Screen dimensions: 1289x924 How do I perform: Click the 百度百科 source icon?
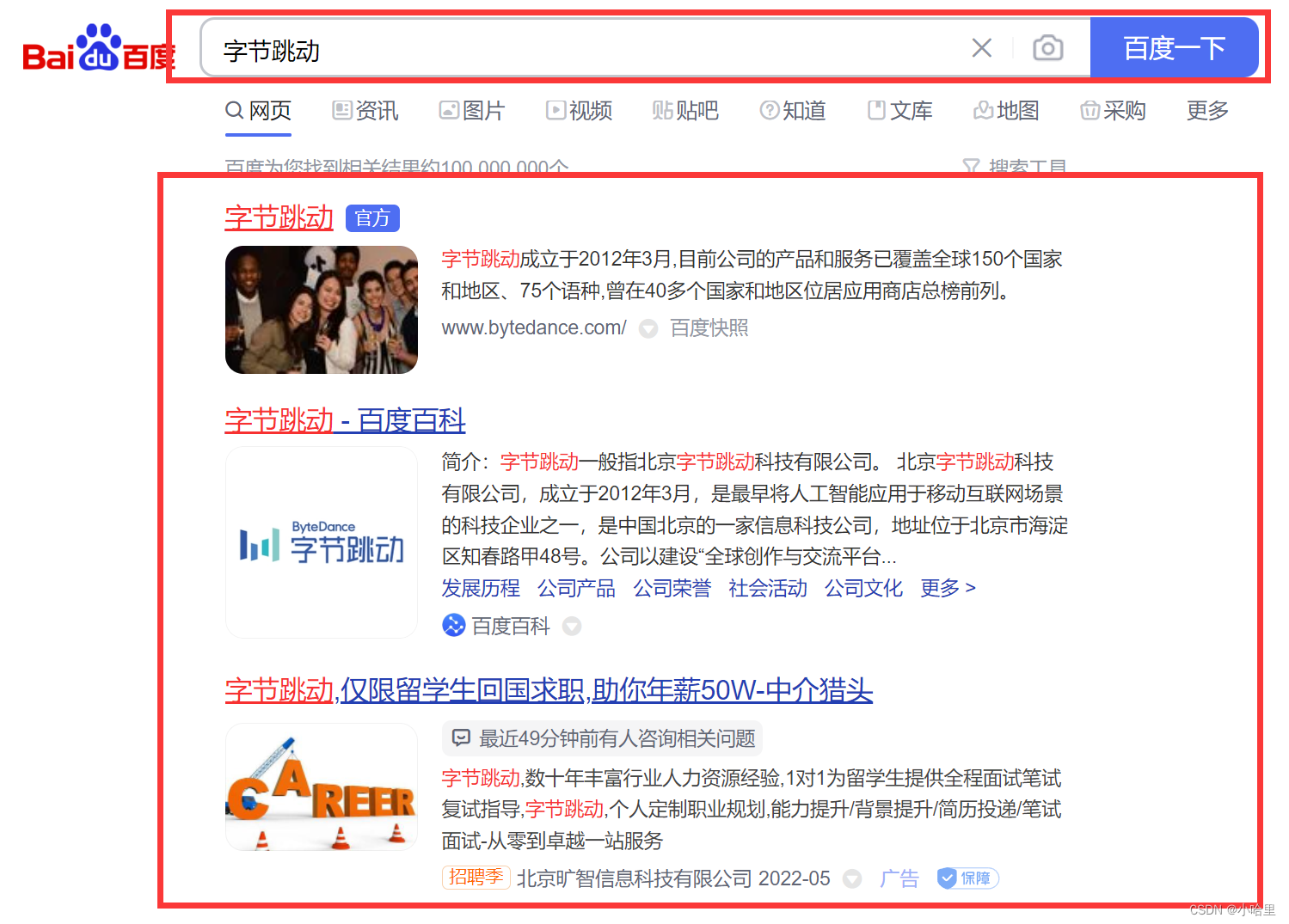[x=453, y=626]
